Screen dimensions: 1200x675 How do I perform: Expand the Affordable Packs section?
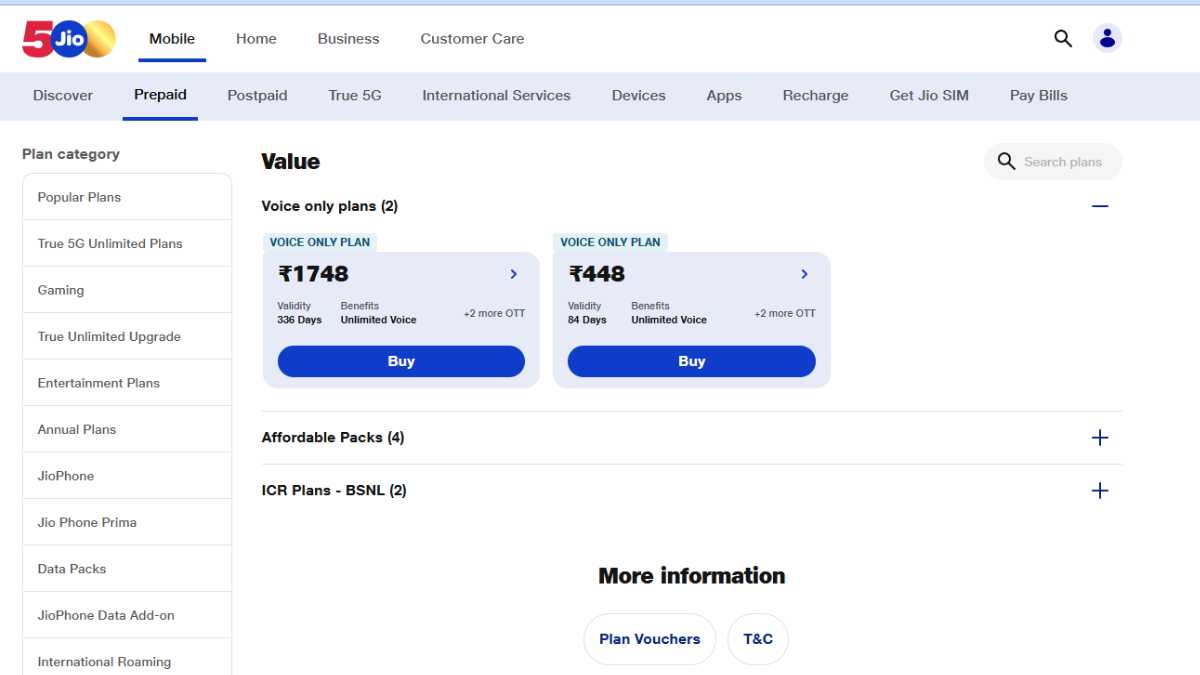click(1100, 438)
